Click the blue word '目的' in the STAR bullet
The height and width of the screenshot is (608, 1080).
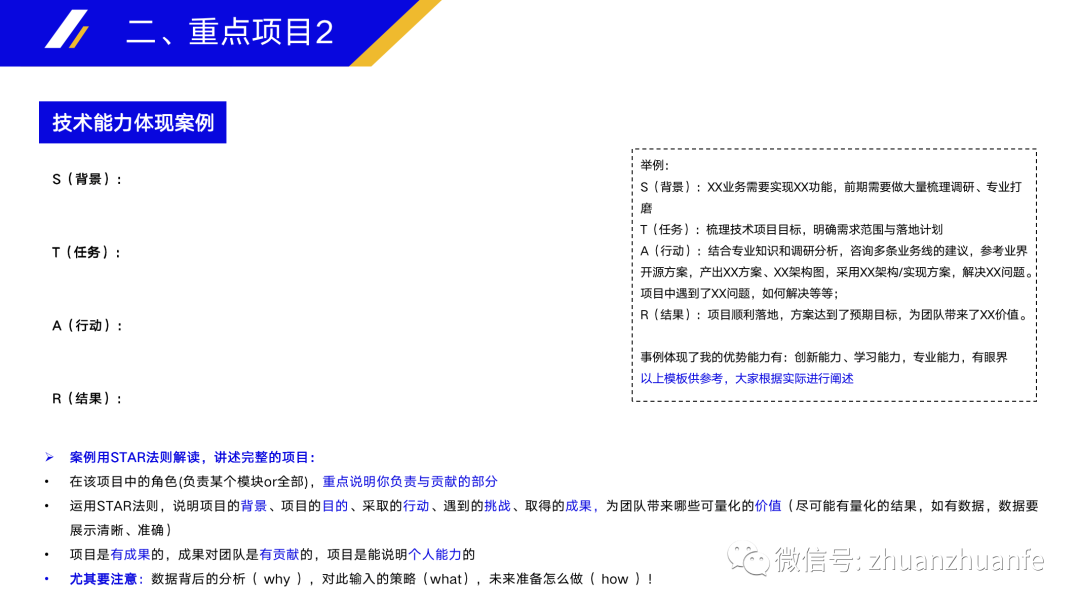[335, 506]
